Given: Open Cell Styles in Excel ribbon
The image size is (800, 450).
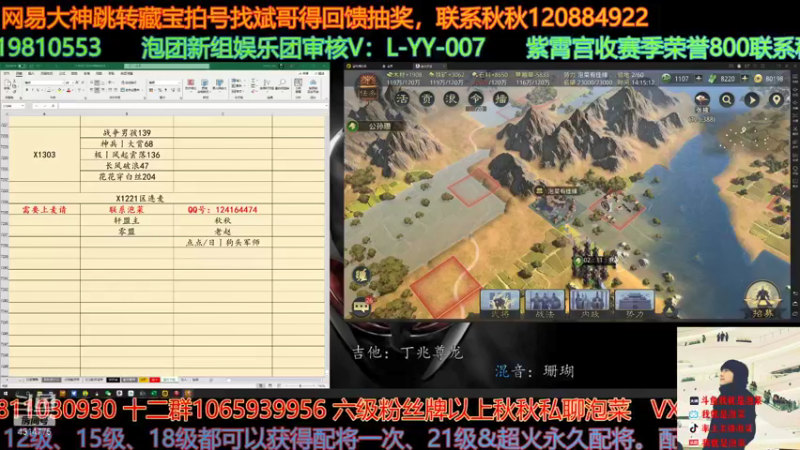Looking at the screenshot, I should [220, 85].
